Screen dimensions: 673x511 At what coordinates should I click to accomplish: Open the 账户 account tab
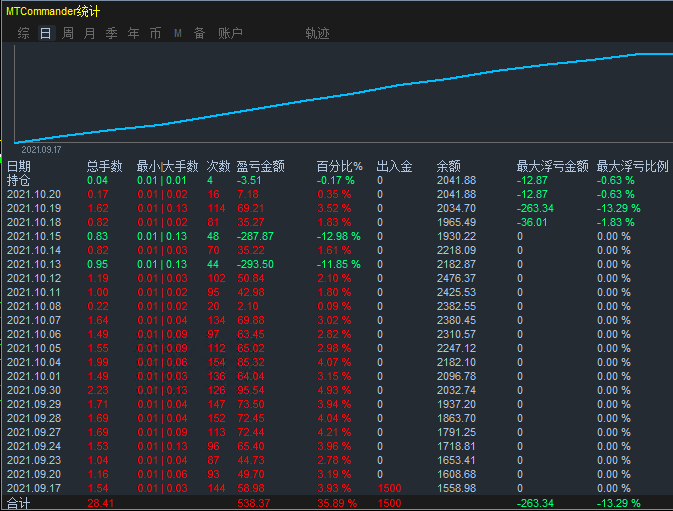point(230,33)
